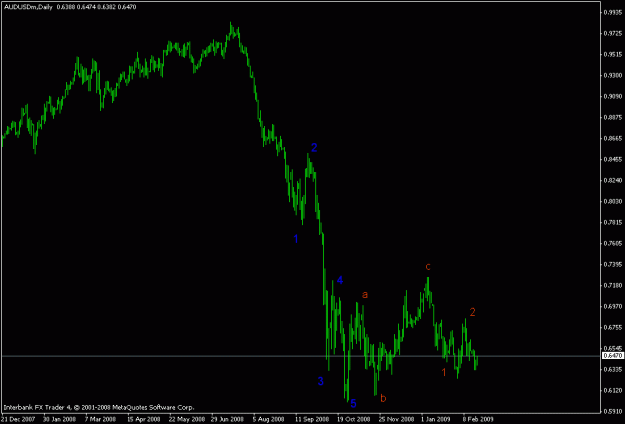Viewport: 625px width, 424px height.
Task: Click the 0.9300 price axis label
Action: tap(613, 75)
